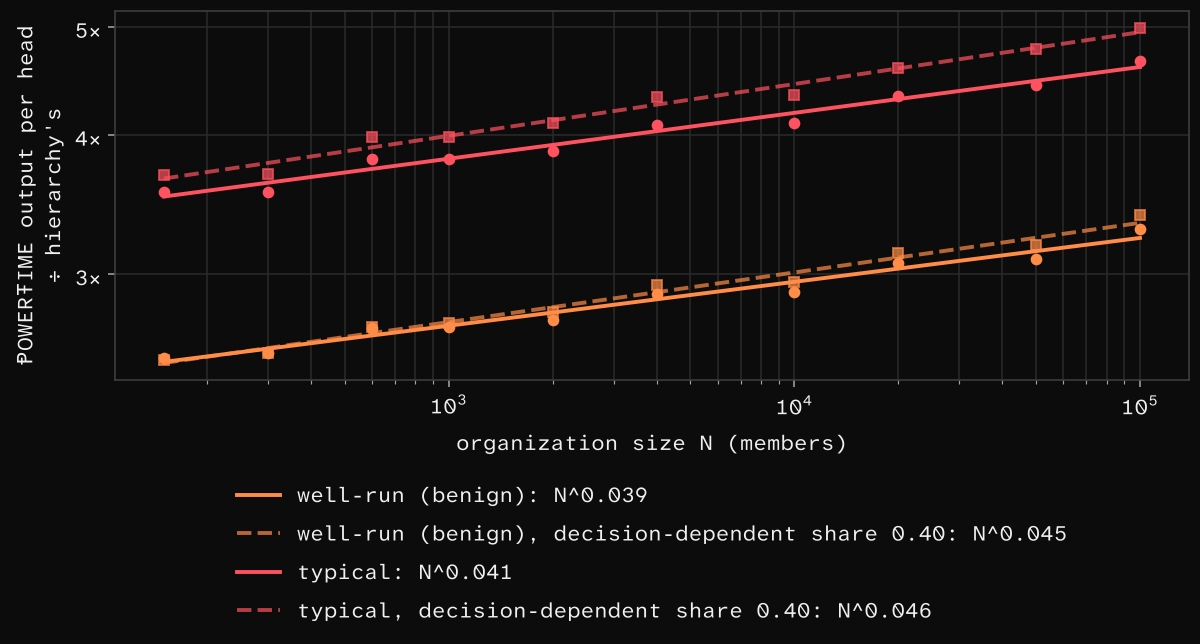Viewport: 1200px width, 644px height.
Task: Click the y-axis tick label '4×'
Action: [89, 139]
